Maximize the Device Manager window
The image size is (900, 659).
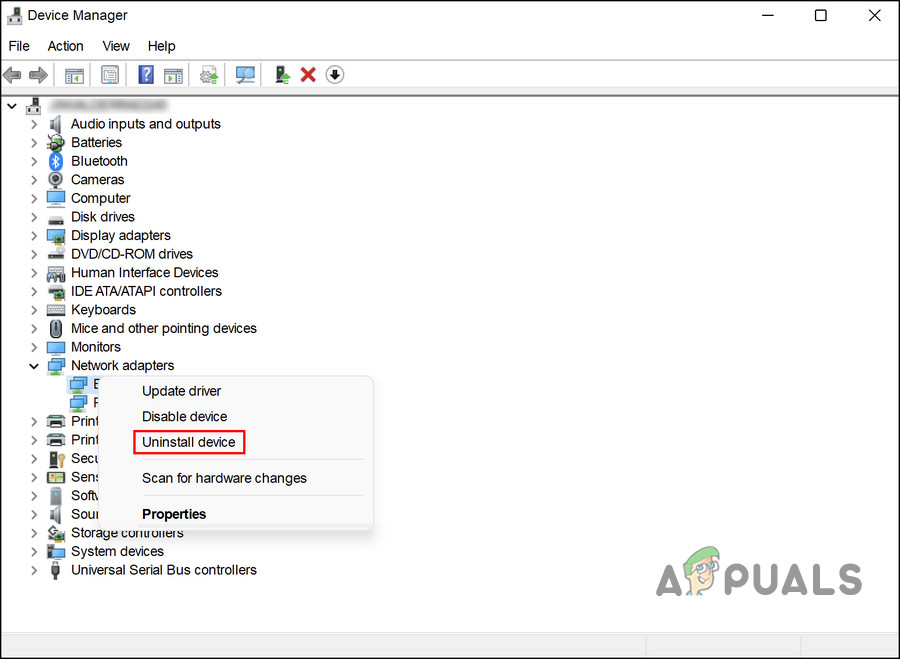pyautogui.click(x=821, y=15)
